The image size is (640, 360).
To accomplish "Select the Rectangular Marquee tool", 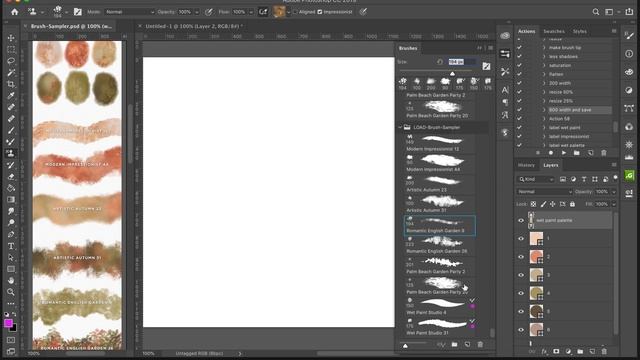I will [11, 49].
